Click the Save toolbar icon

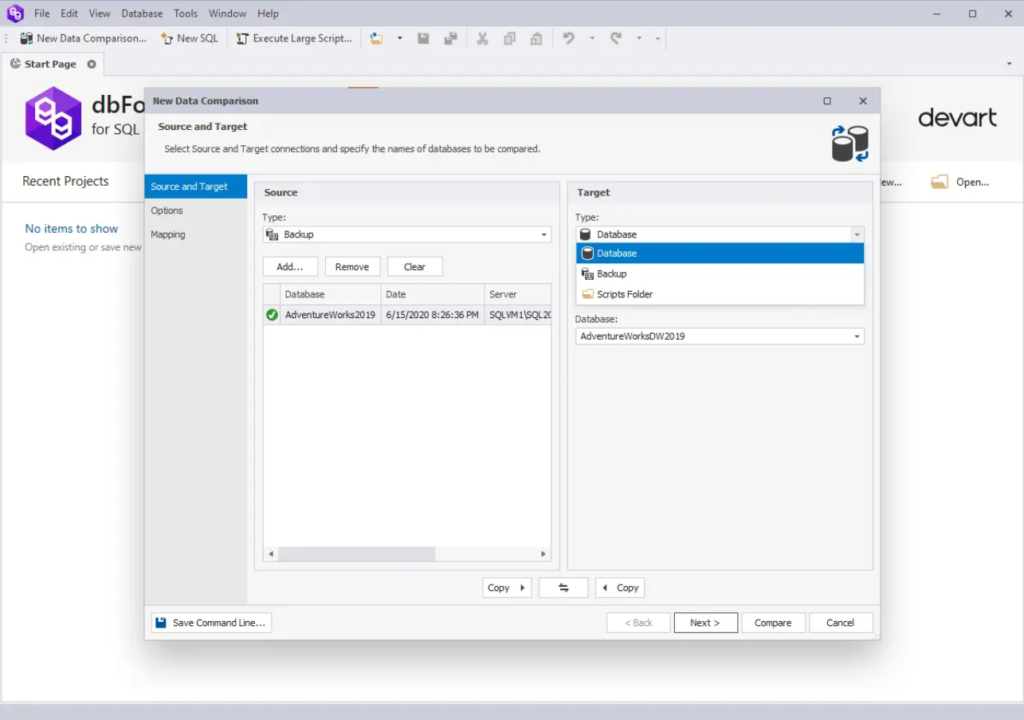coord(423,38)
